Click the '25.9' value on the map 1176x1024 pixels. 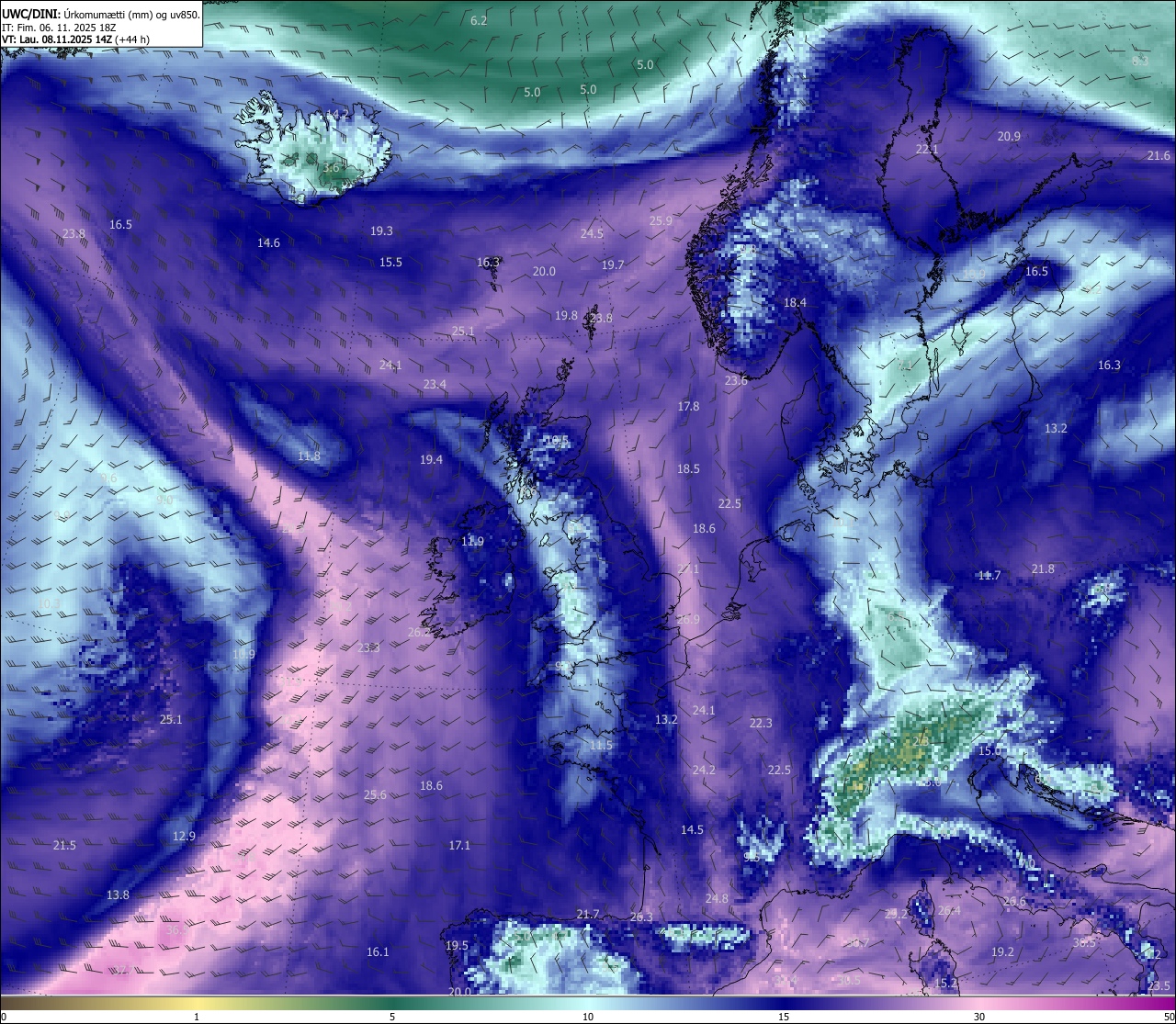(x=661, y=220)
